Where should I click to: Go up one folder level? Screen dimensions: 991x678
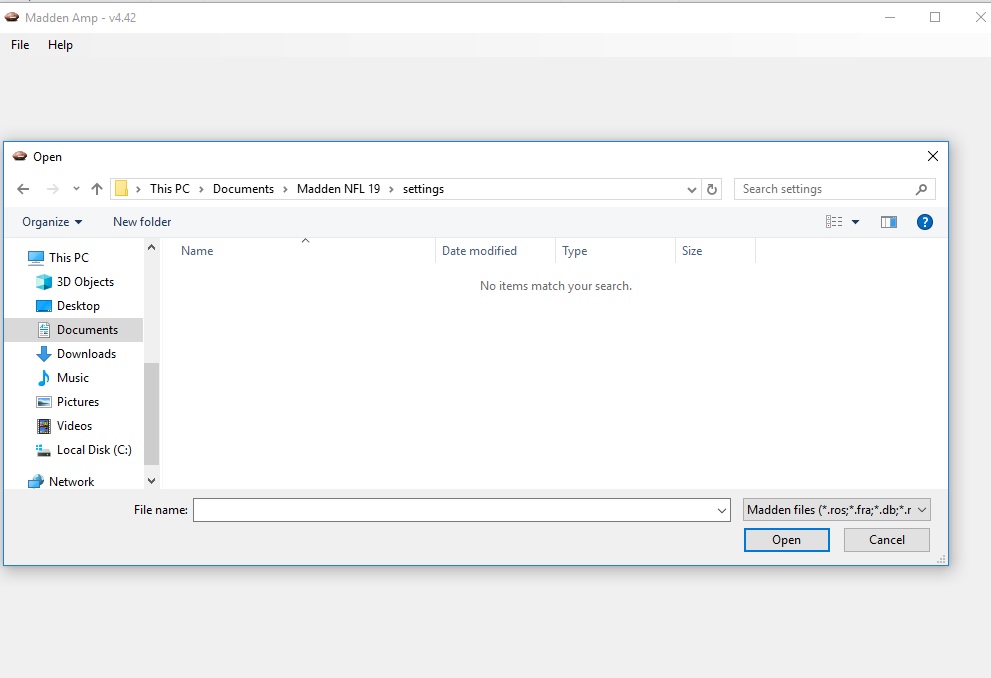97,189
